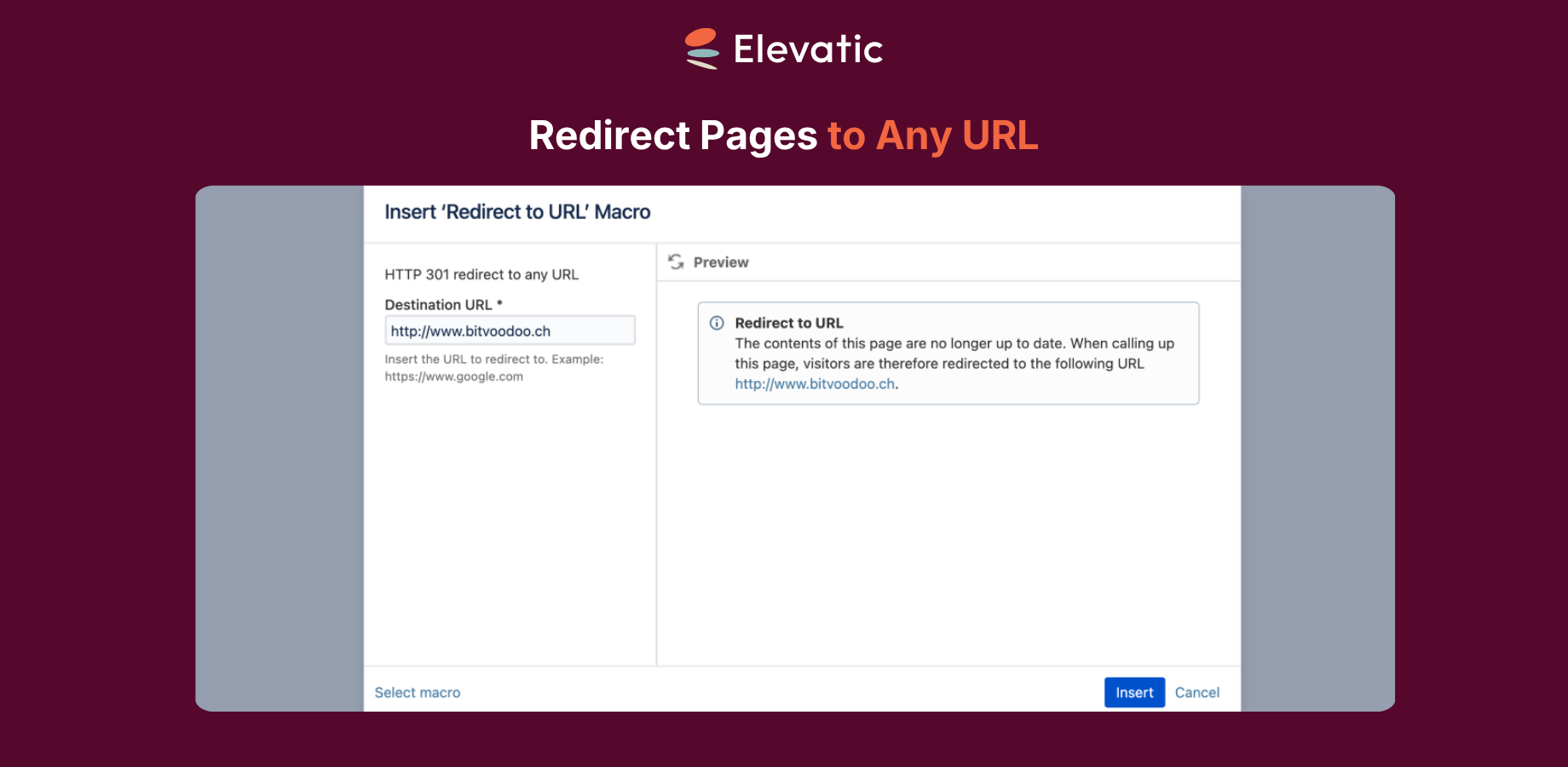Cancel the macro dialog

(x=1196, y=693)
